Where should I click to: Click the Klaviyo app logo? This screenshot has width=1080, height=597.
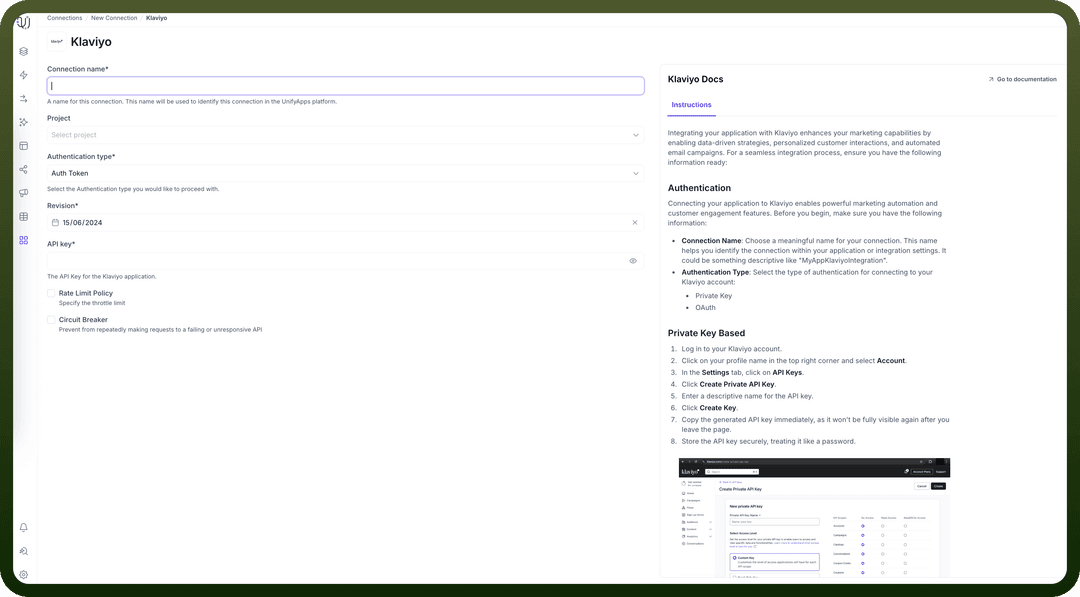(x=57, y=41)
